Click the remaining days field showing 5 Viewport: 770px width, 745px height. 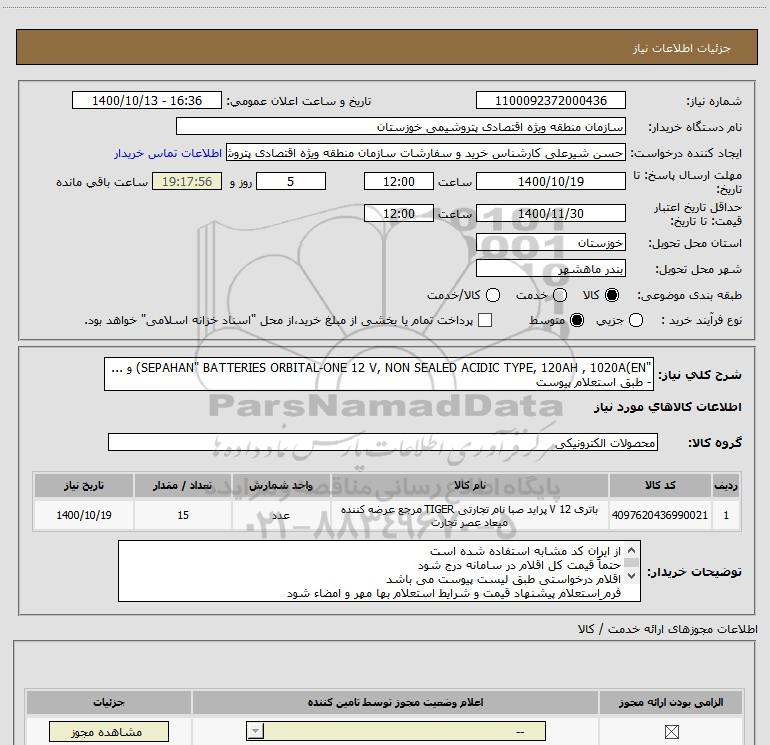coord(291,181)
